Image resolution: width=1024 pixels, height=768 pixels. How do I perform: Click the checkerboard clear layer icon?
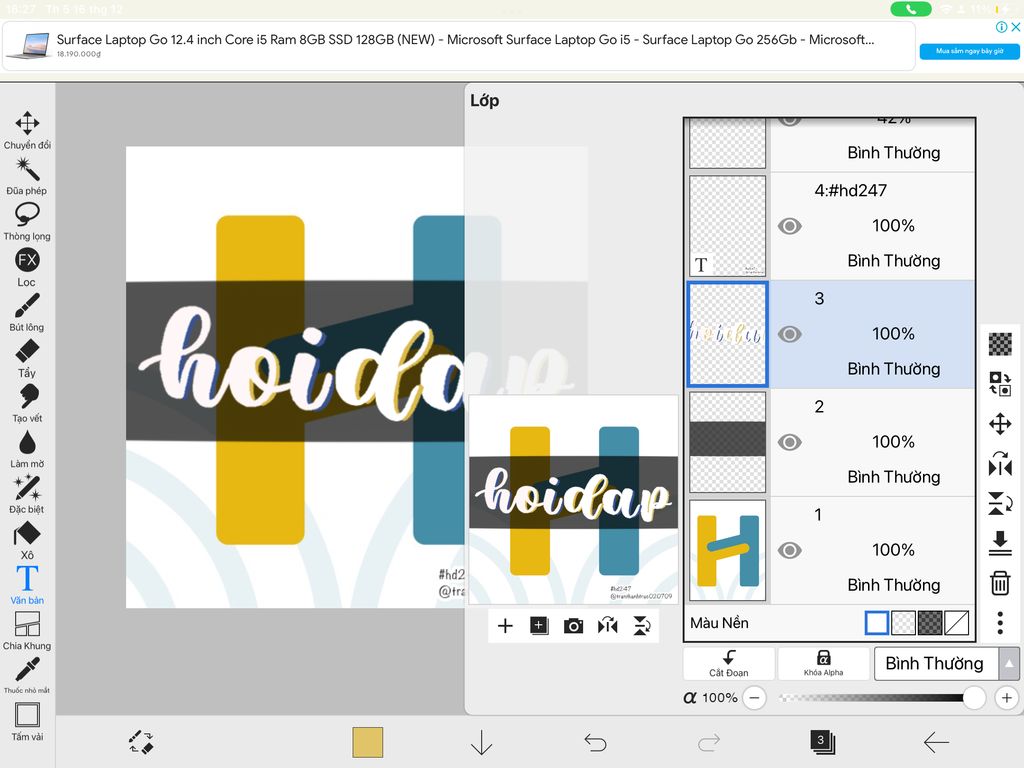(1000, 344)
